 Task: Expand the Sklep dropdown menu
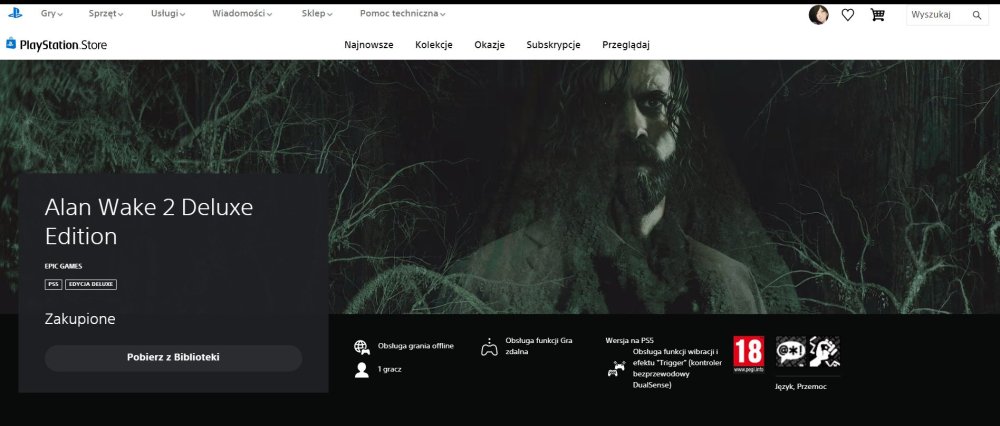click(317, 13)
